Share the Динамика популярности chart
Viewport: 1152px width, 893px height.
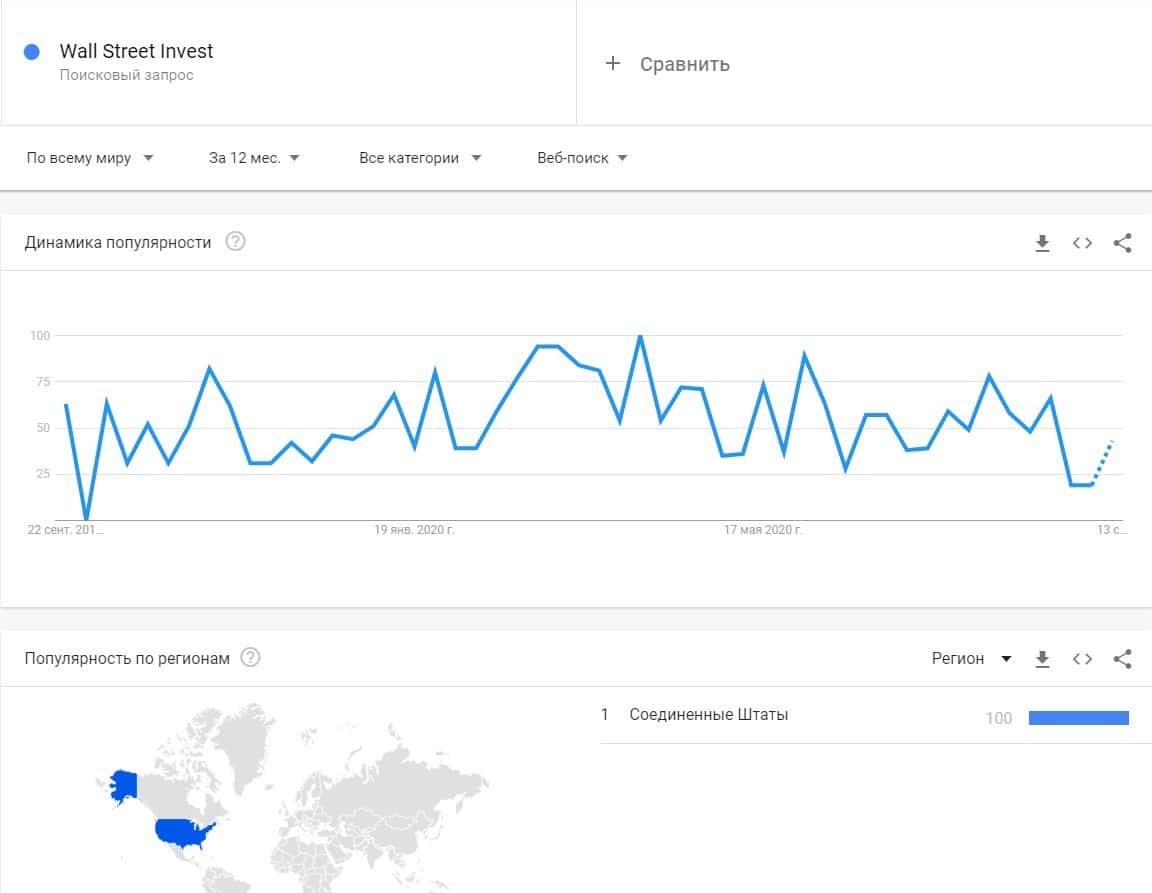(x=1122, y=243)
